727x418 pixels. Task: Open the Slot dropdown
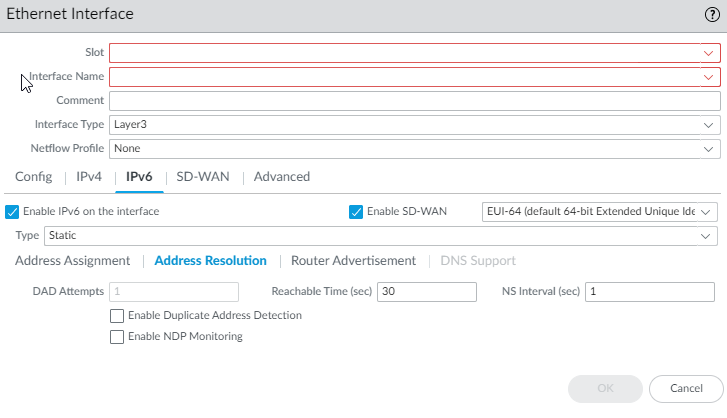tap(415, 53)
